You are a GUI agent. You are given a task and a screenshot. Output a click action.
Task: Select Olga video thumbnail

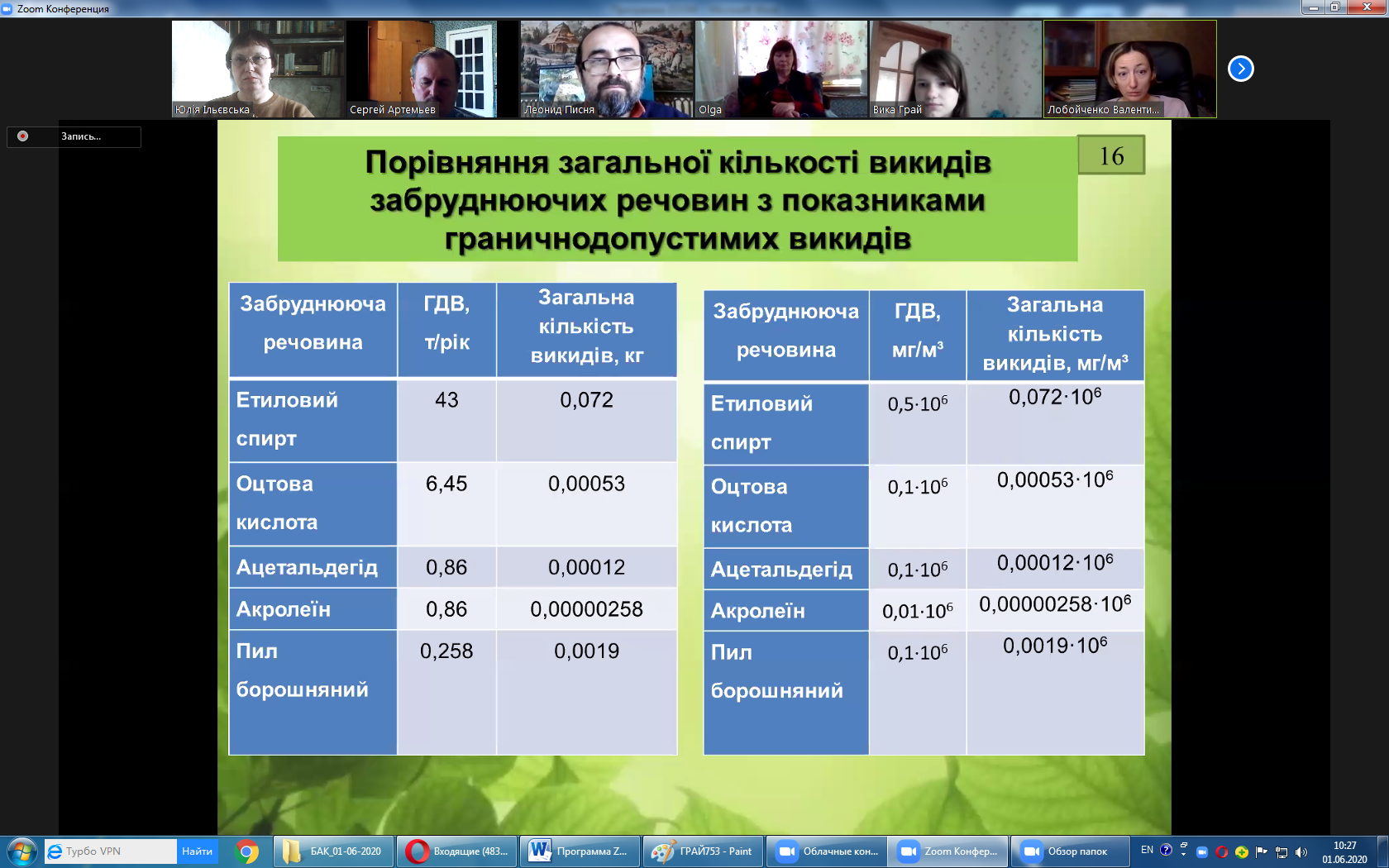[x=781, y=69]
